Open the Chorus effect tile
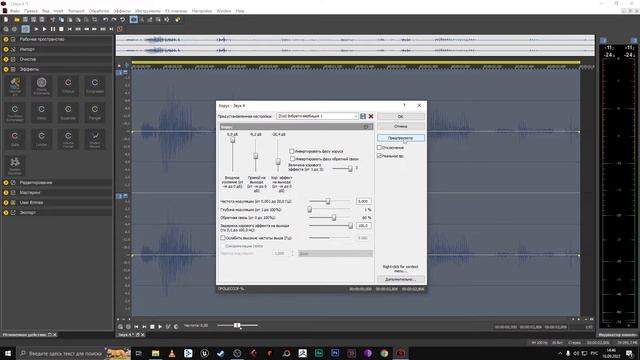 coord(68,86)
